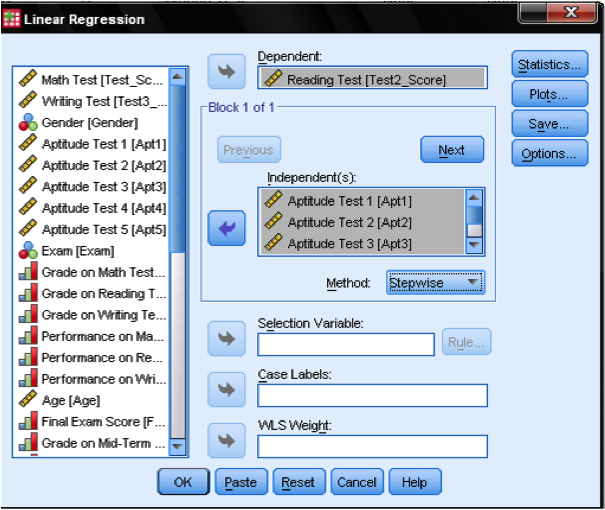The image size is (605, 510).
Task: Click arrow button beside Selection Variable
Action: (226, 339)
